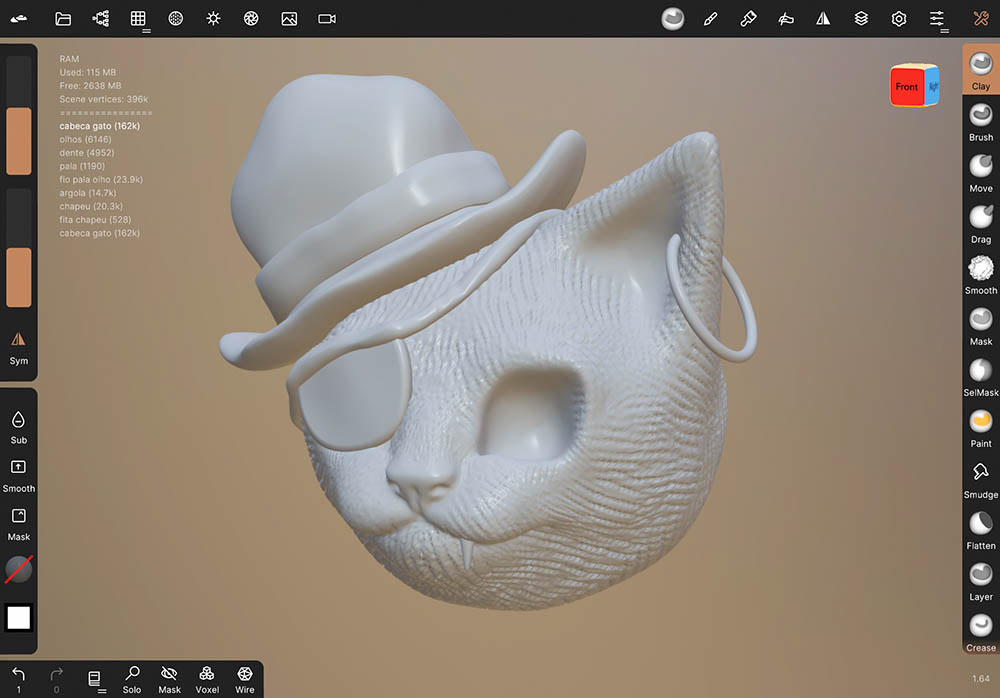Select the Paint tool
Viewport: 1000px width, 698px height.
[x=981, y=428]
